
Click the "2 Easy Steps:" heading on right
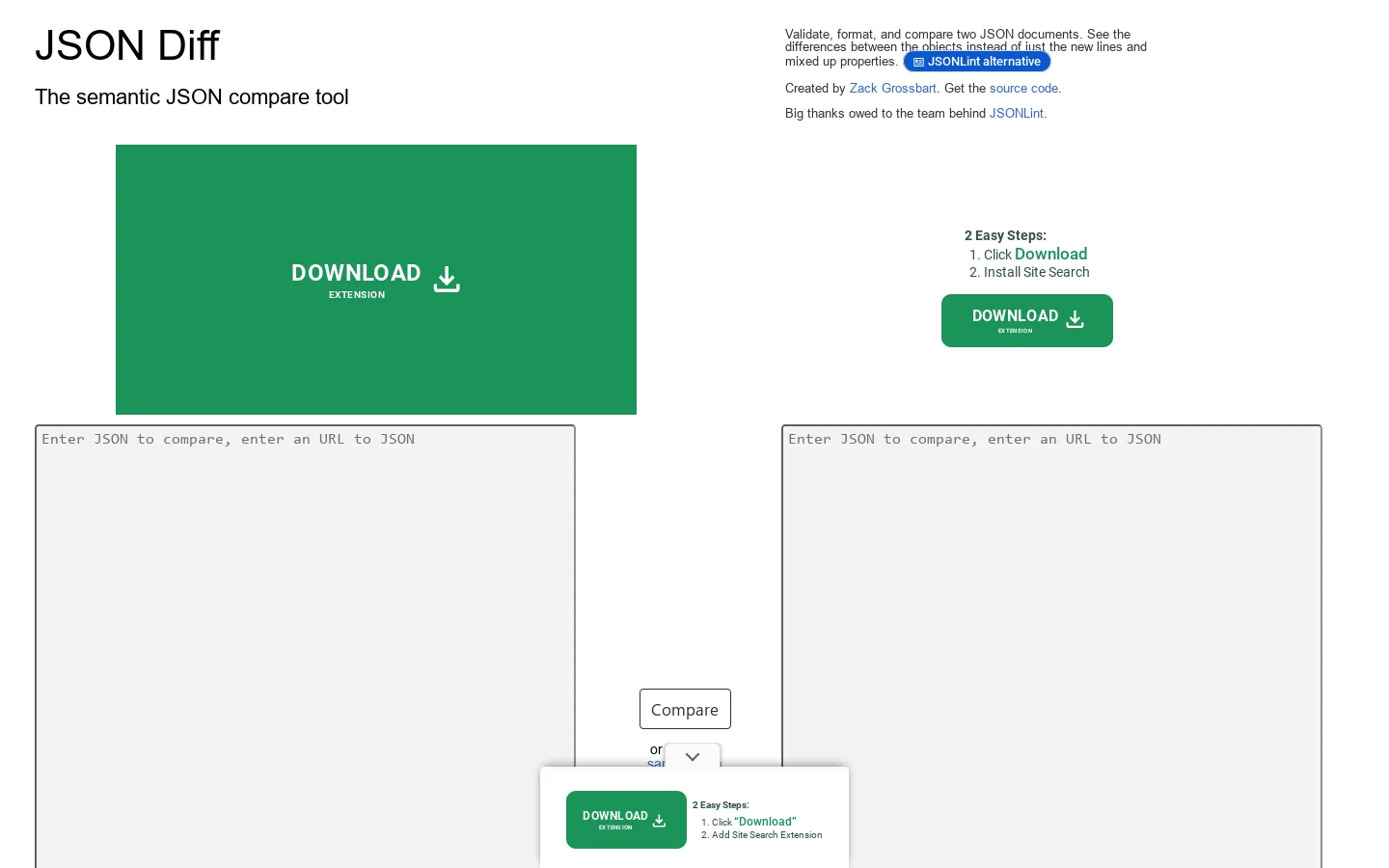coord(1005,235)
